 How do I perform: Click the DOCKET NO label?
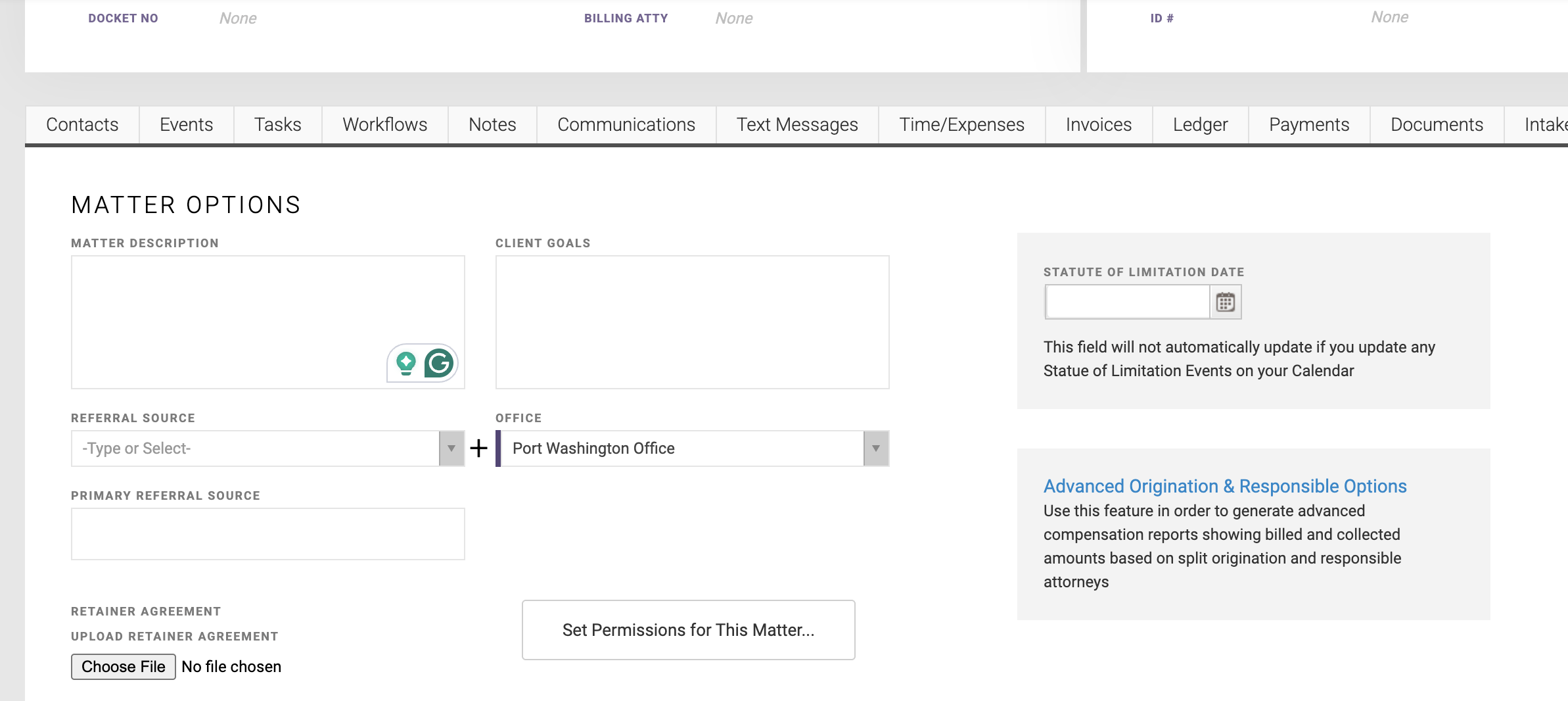click(124, 18)
